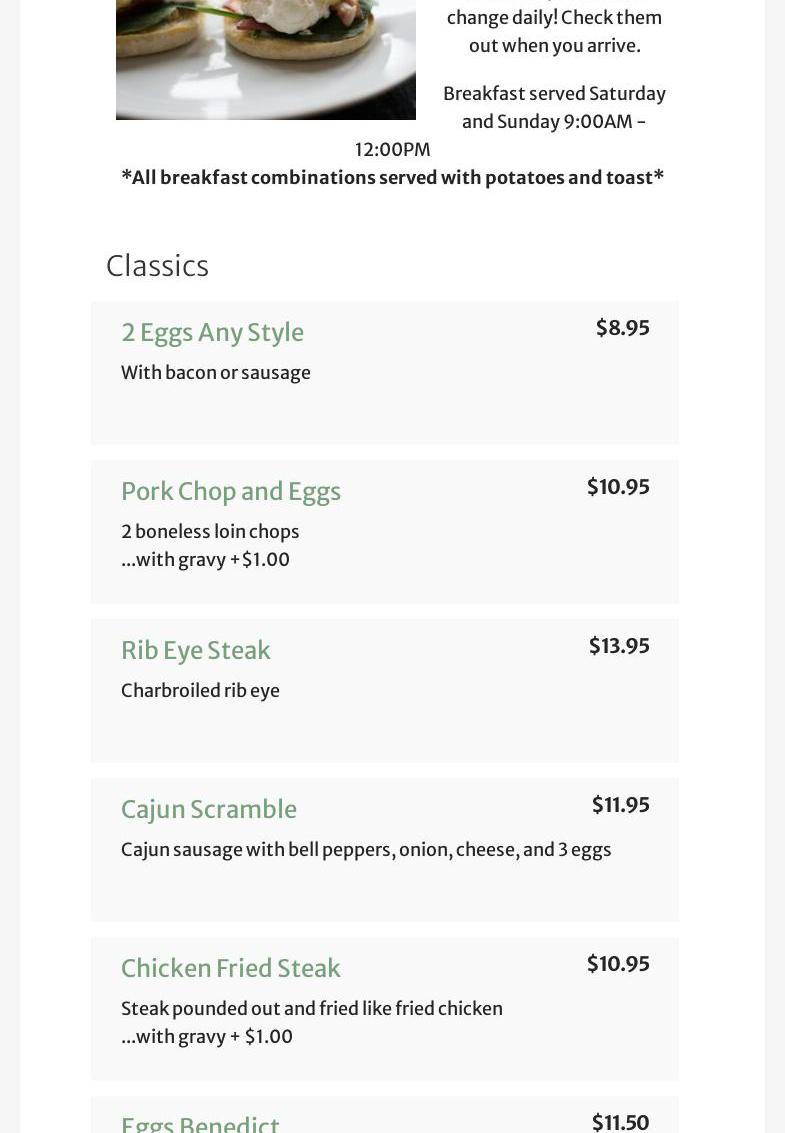The image size is (785, 1133).
Task: Click the 'All breakfast combinations served' notice
Action: 392,177
